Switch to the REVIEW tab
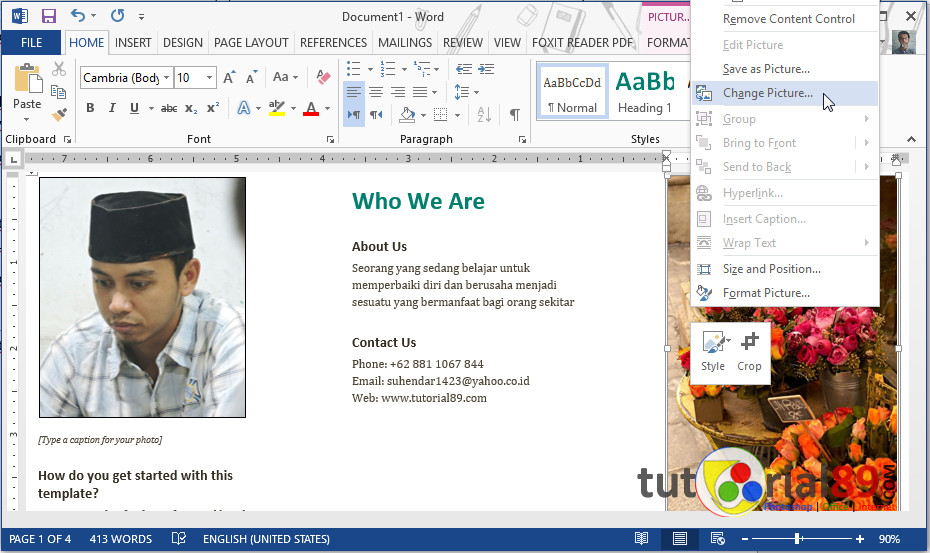This screenshot has height=553, width=930. tap(463, 43)
